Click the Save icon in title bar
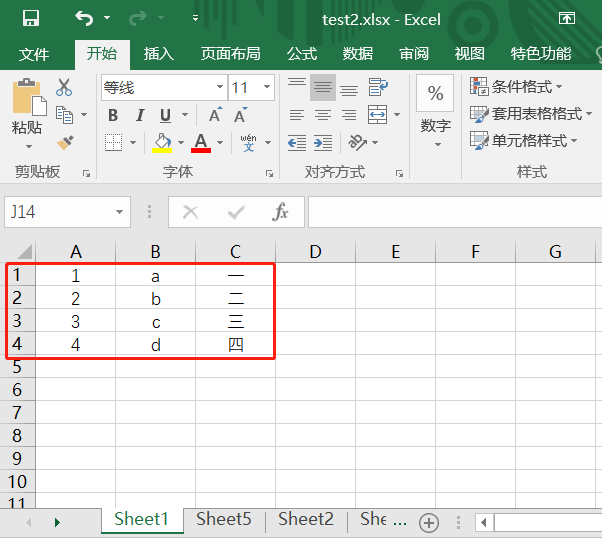Viewport: 602px width, 538px height. [x=31, y=19]
